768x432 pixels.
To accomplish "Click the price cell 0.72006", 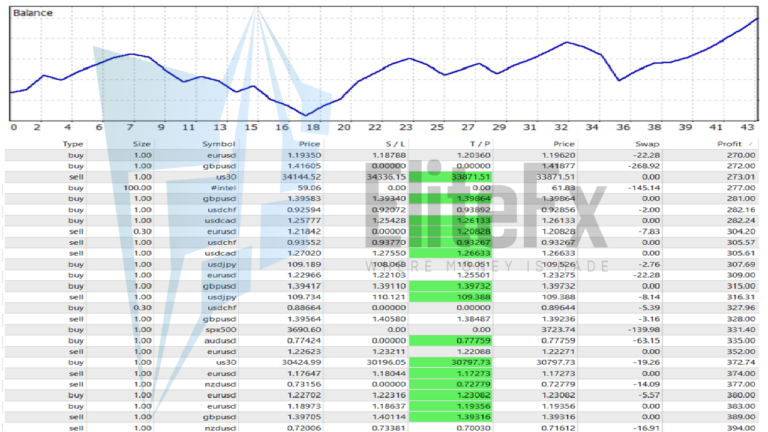I will [x=304, y=428].
